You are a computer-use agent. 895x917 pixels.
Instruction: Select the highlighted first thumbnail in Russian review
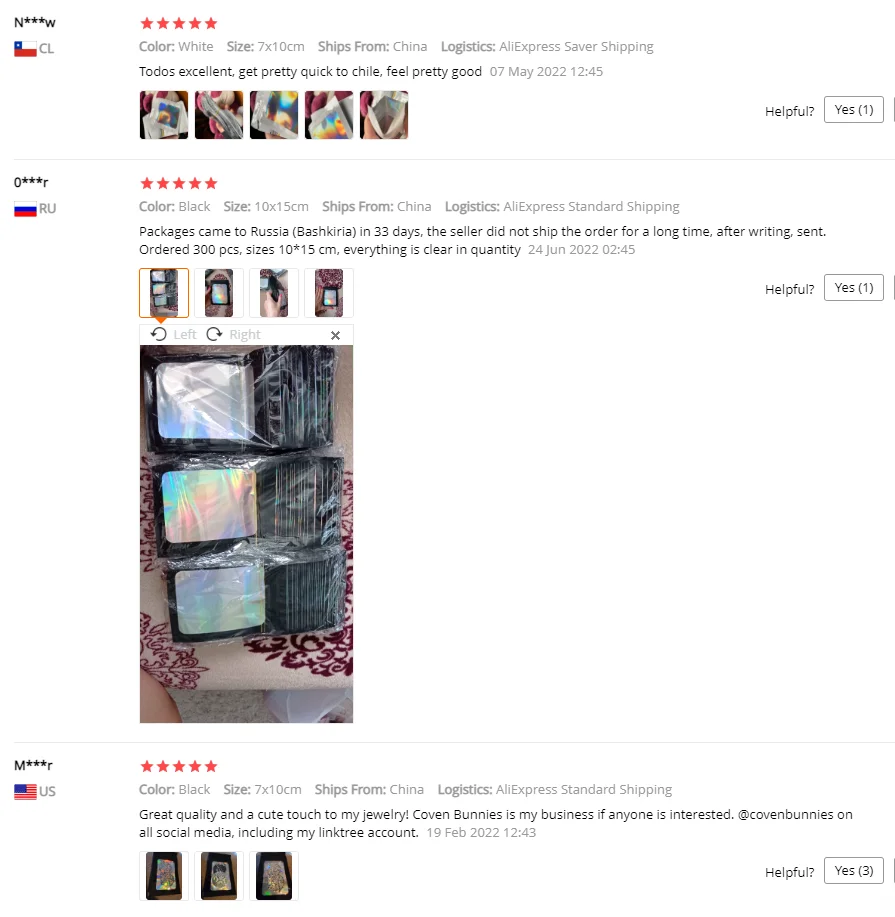(164, 293)
